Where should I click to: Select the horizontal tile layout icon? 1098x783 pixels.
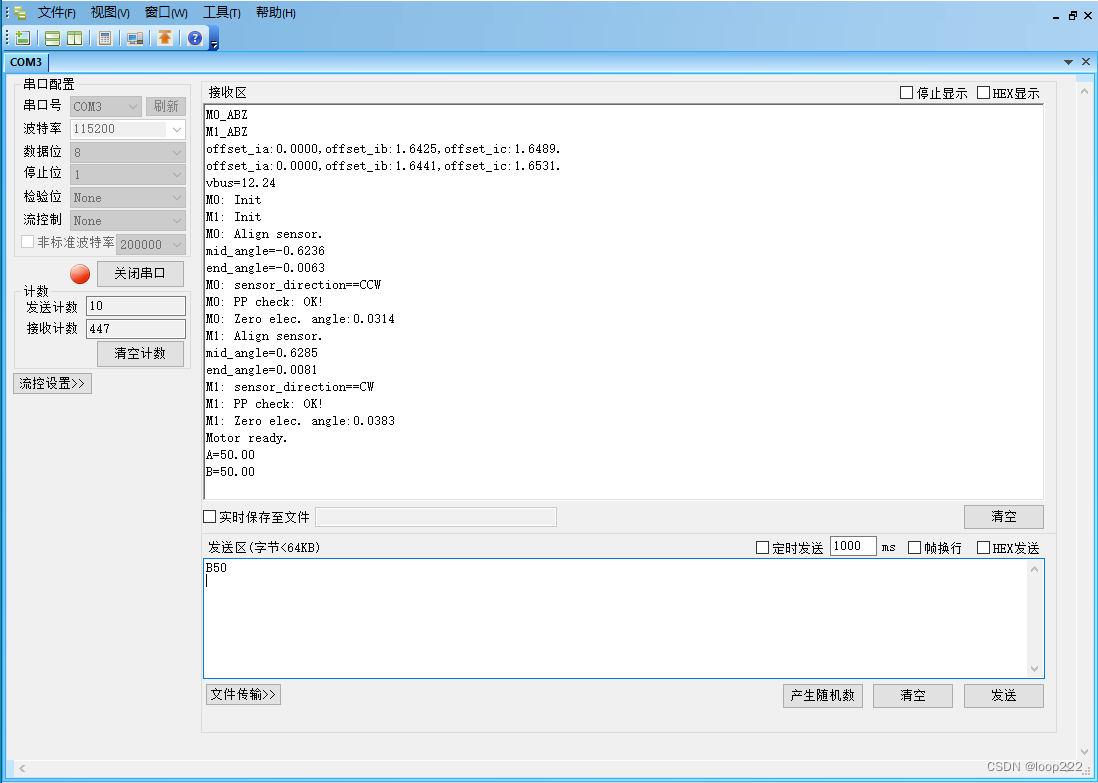point(53,38)
